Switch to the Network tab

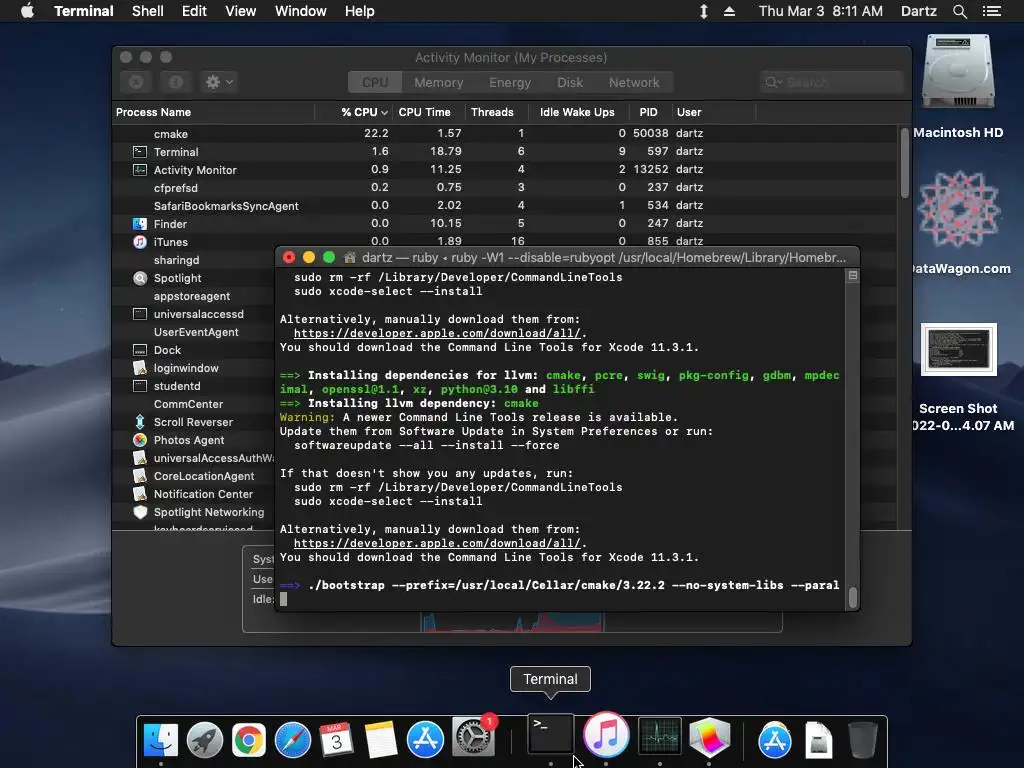coord(634,82)
